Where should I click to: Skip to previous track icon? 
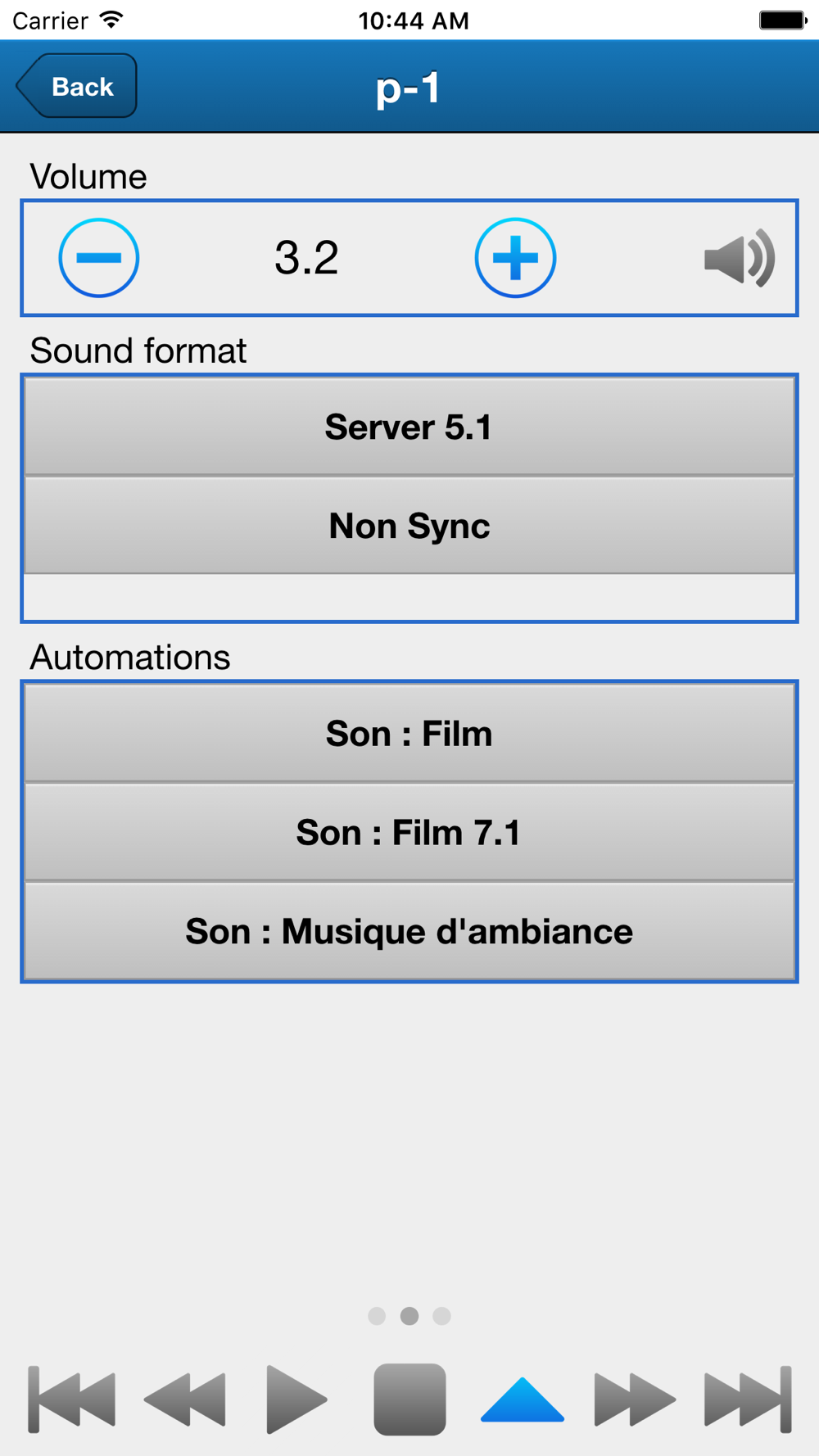click(x=72, y=1399)
